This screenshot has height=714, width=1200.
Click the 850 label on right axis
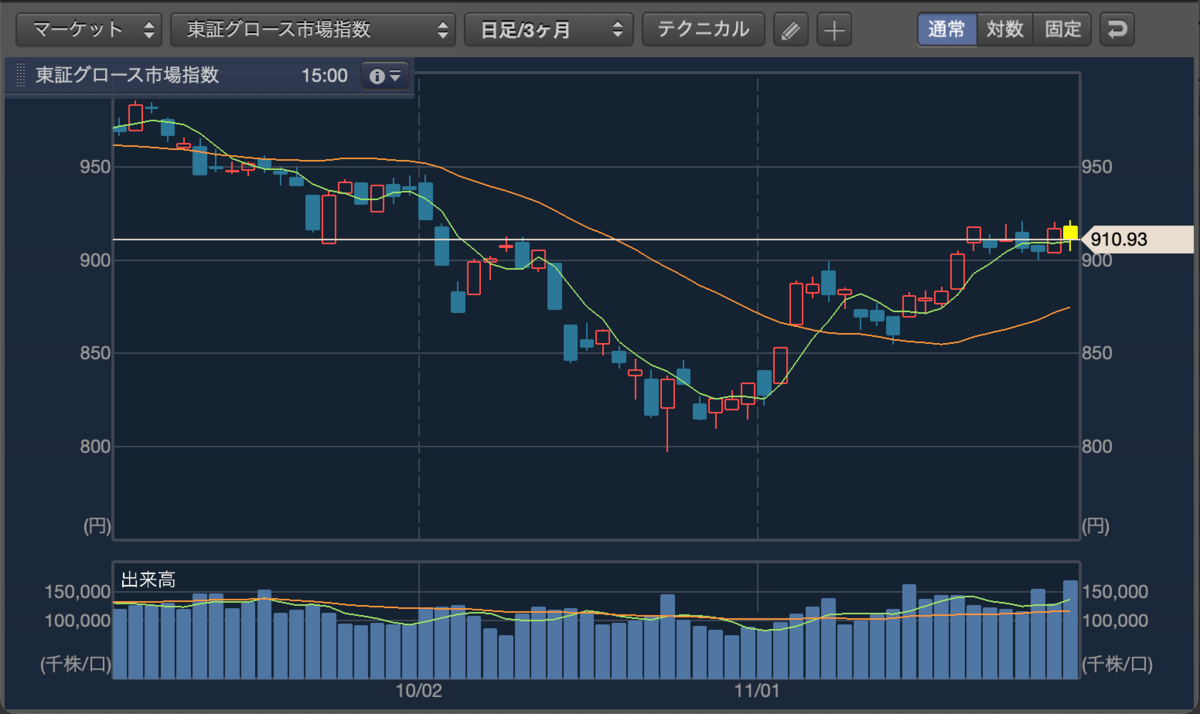1098,354
